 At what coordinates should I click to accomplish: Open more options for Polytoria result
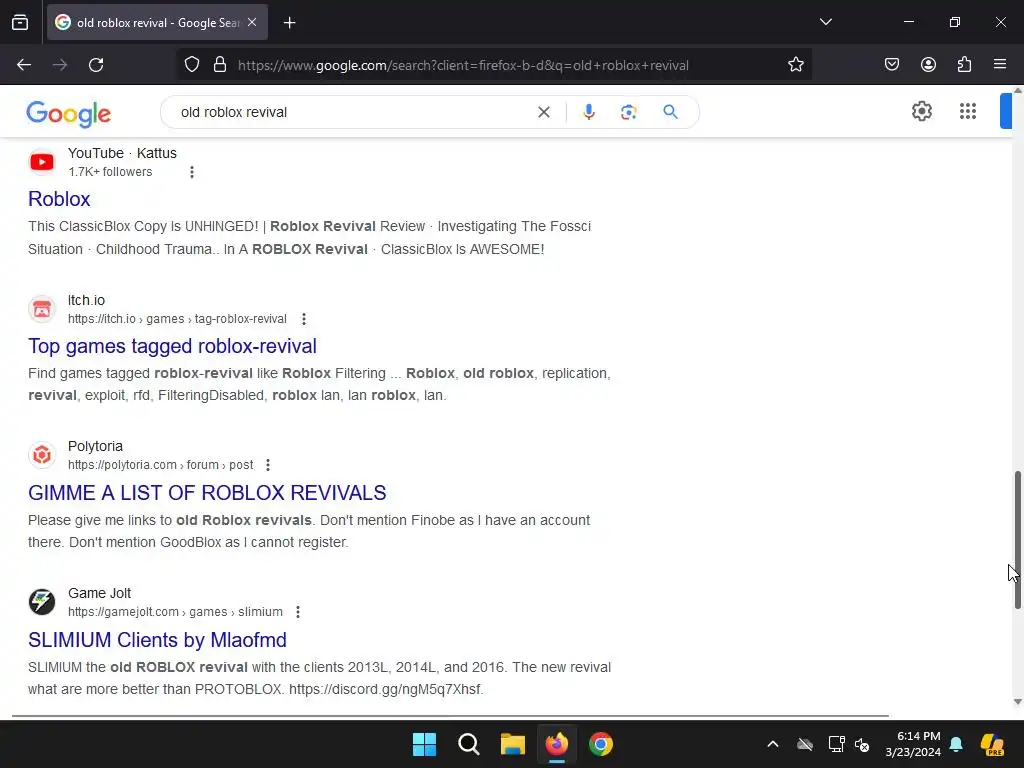pyautogui.click(x=268, y=465)
